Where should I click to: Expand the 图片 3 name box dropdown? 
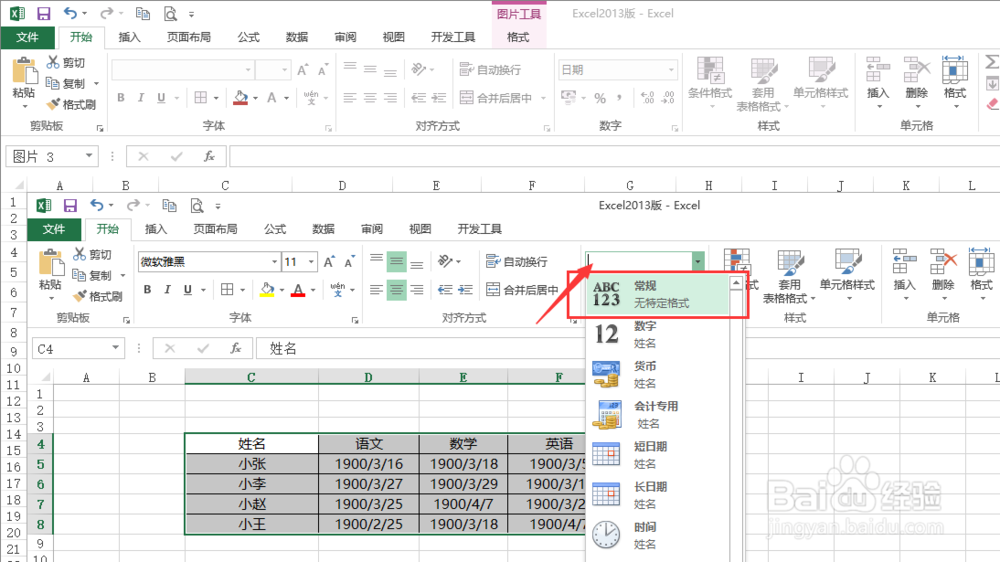[x=89, y=156]
